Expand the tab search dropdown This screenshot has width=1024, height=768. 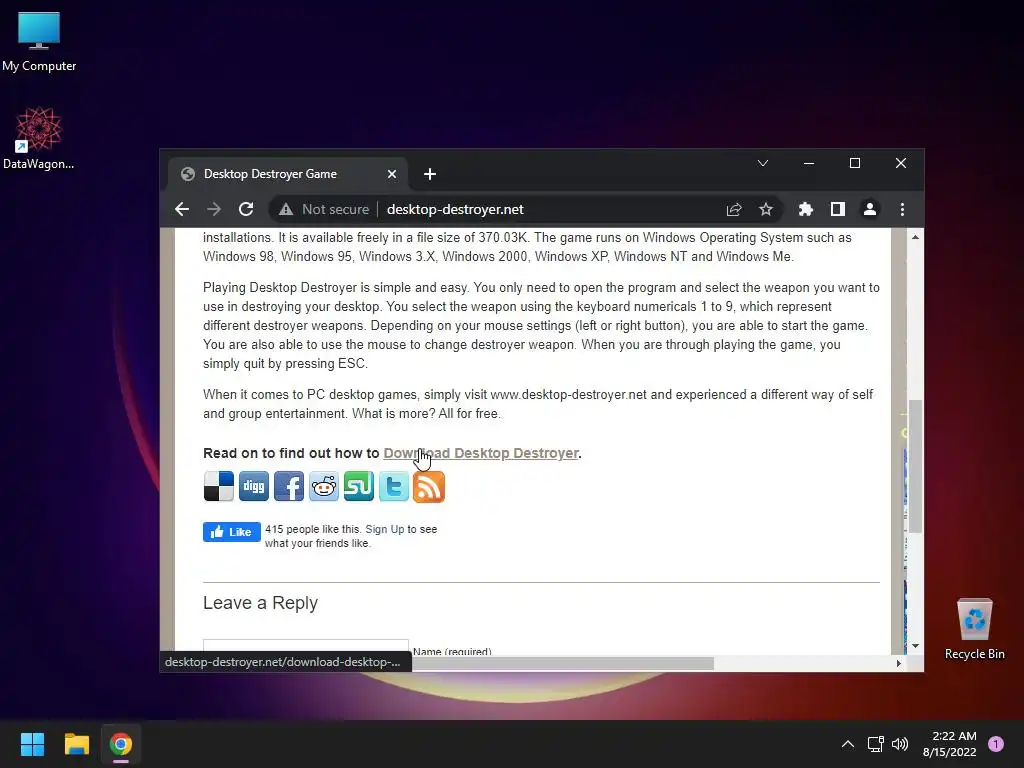pyautogui.click(x=763, y=163)
